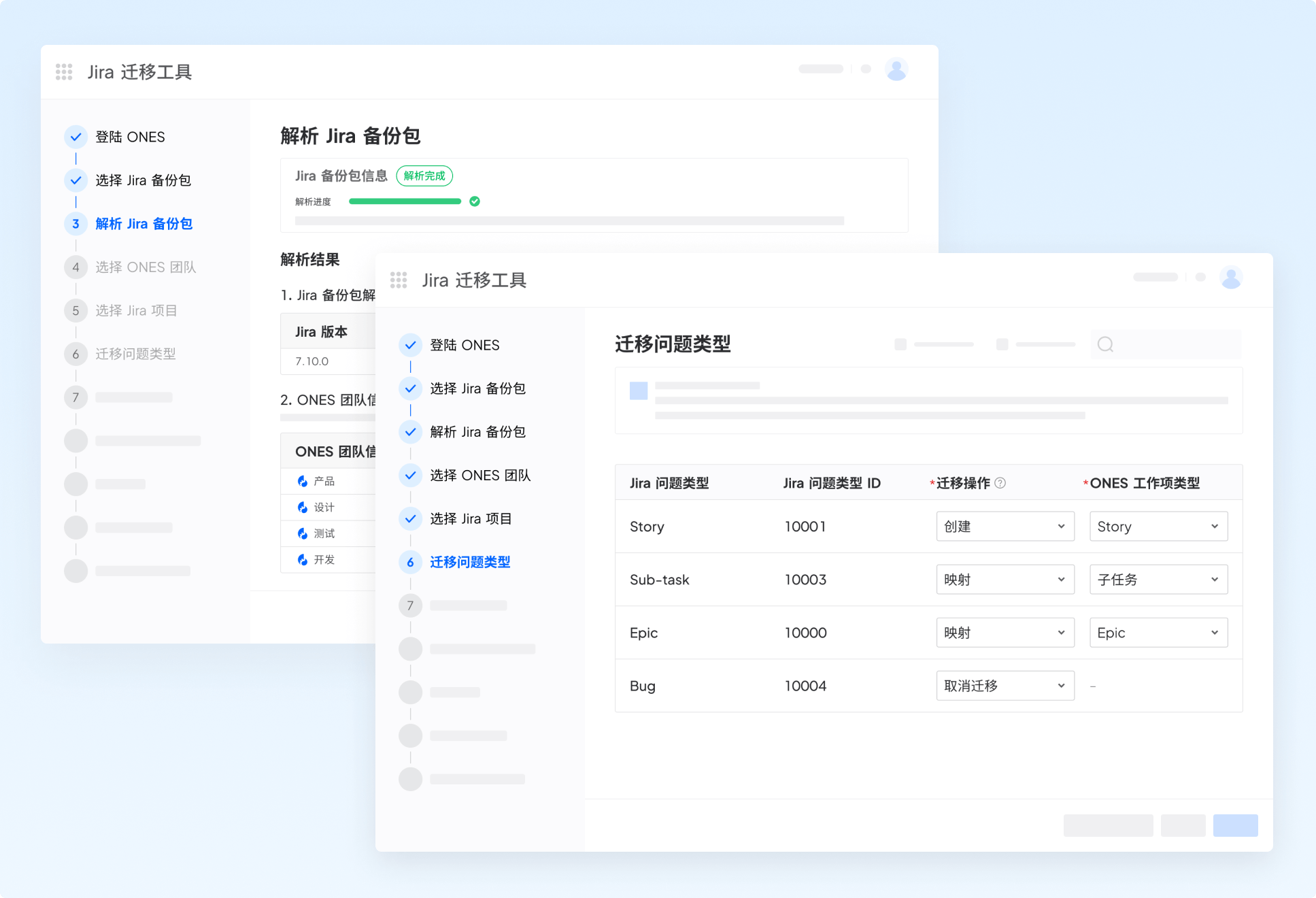The width and height of the screenshot is (1316, 898).
Task: Open 迁移操作 dropdown for Story row
Action: pos(1005,527)
